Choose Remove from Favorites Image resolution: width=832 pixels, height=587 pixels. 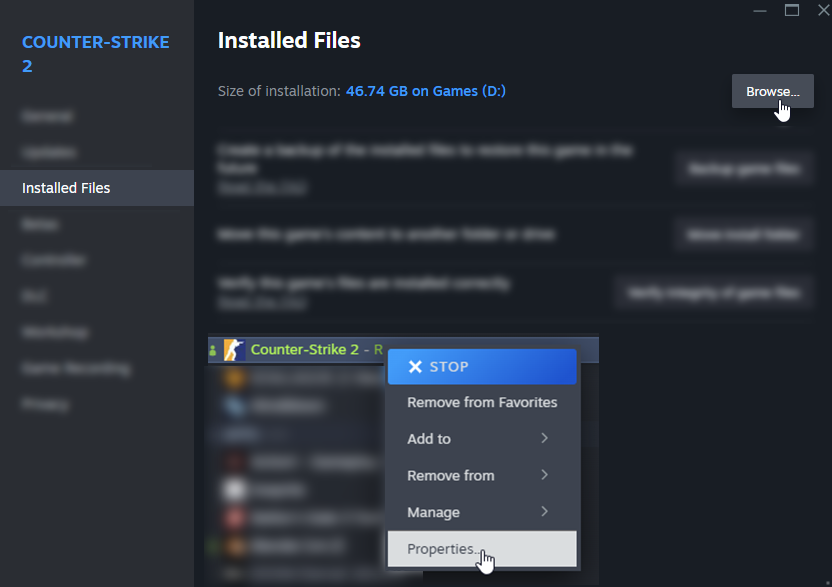(x=482, y=402)
